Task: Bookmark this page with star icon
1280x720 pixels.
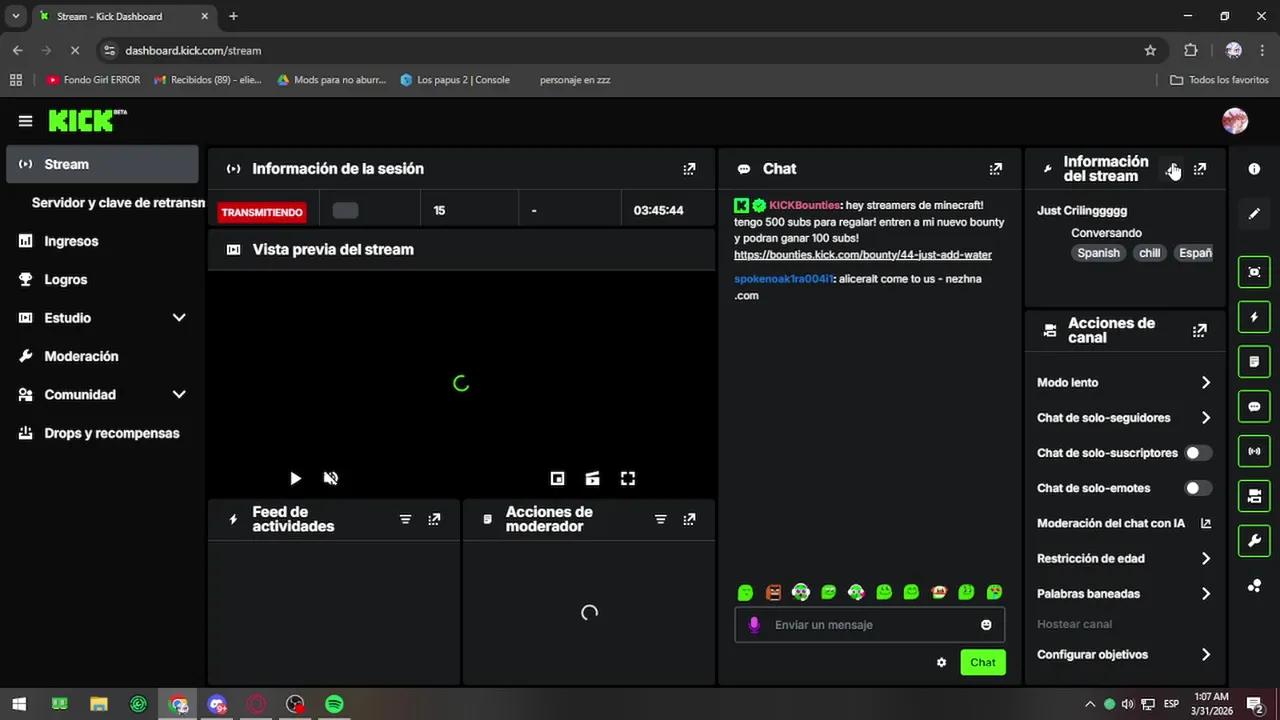Action: pos(1150,50)
